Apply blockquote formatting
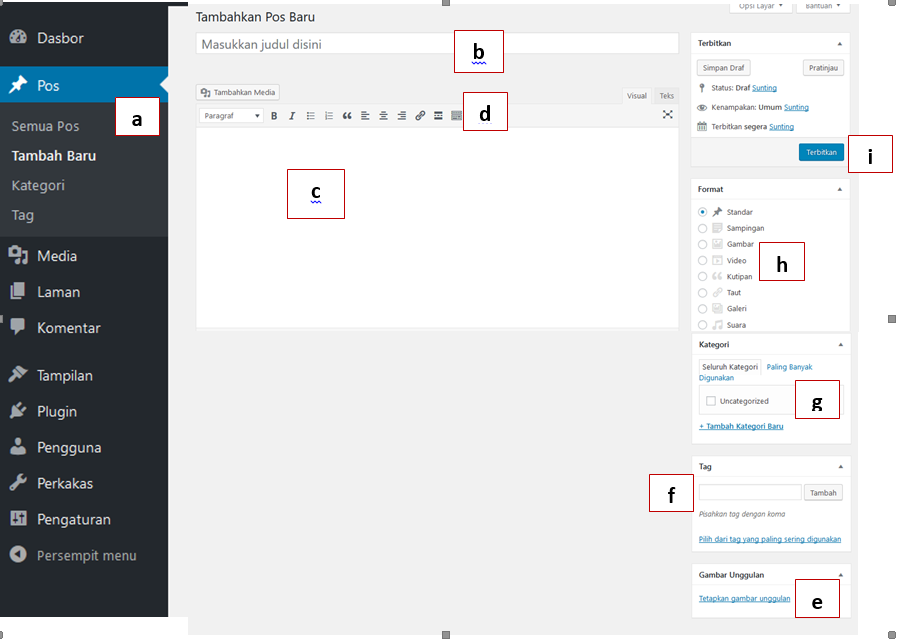The height and width of the screenshot is (642, 920). click(347, 116)
